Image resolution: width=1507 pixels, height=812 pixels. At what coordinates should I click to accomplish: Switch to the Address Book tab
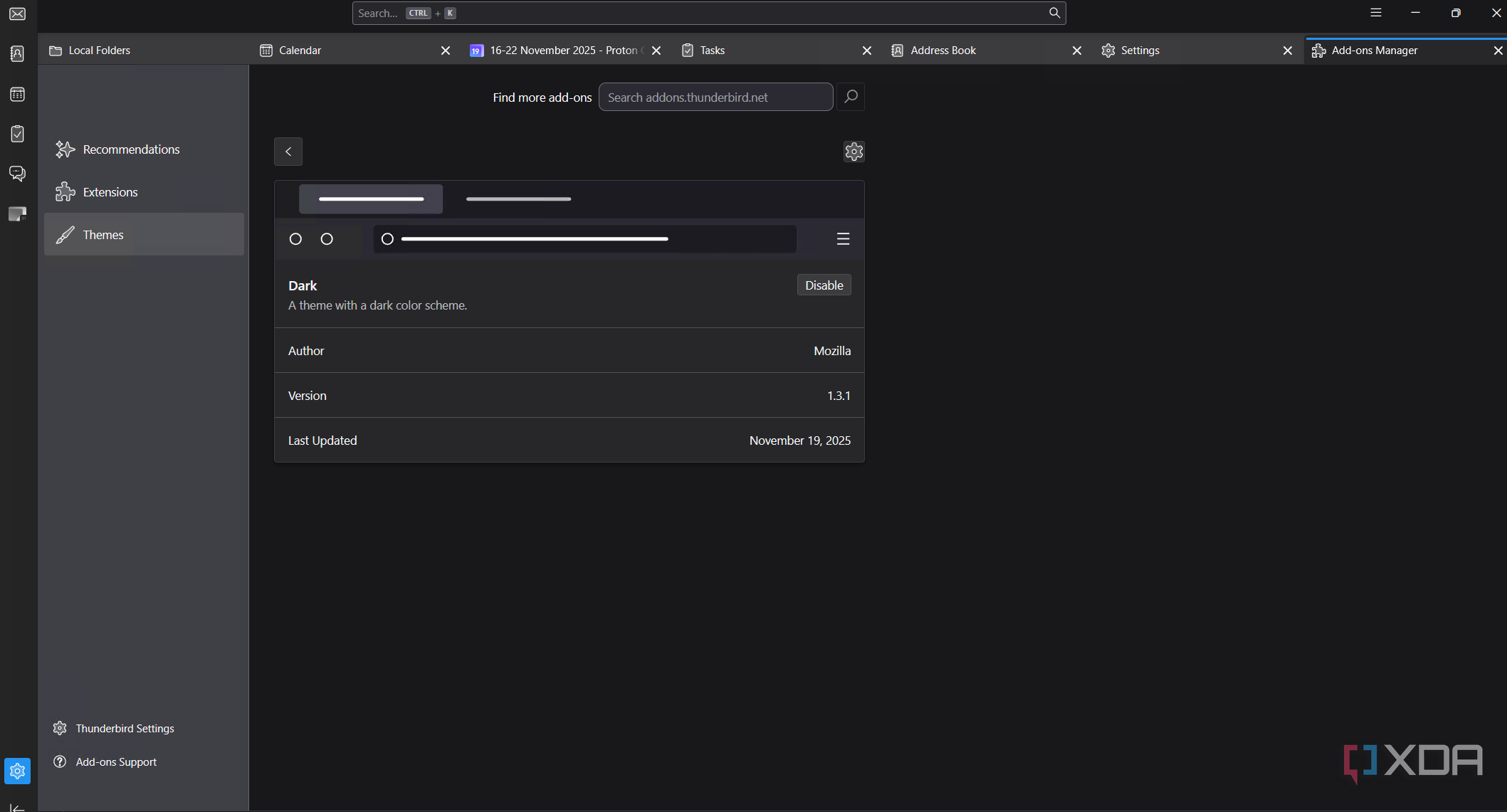coord(943,51)
